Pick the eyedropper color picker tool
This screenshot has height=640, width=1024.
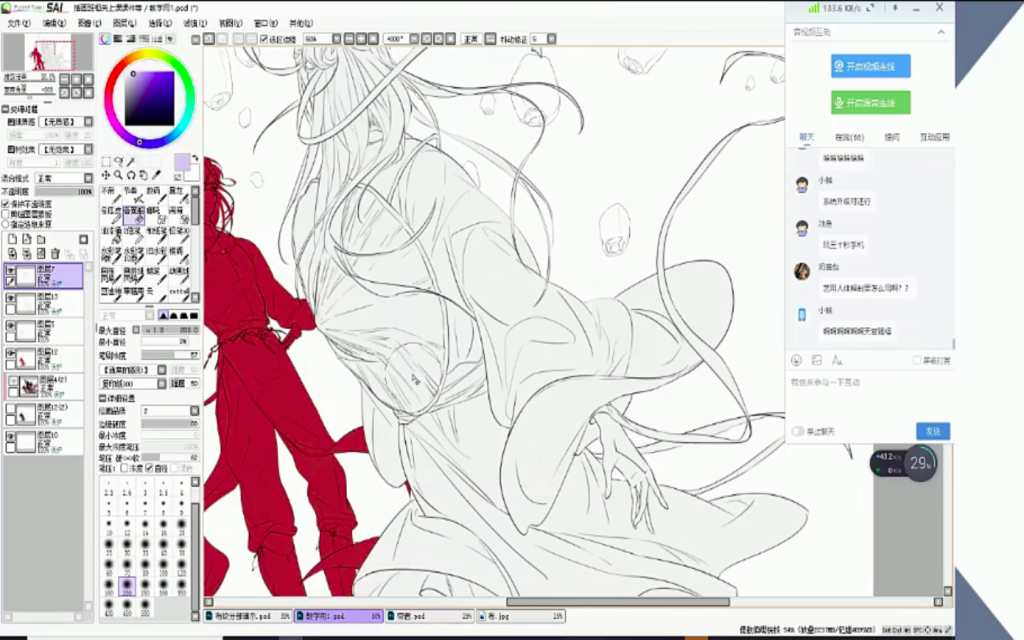(x=156, y=175)
